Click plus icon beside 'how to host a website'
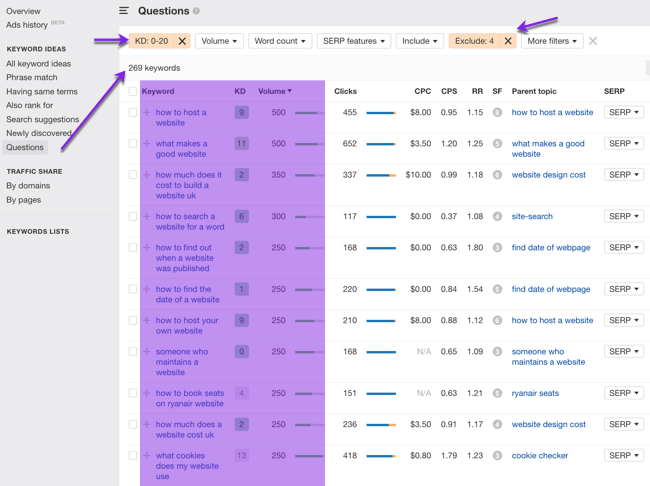Viewport: 650px width, 486px height. coord(147,113)
